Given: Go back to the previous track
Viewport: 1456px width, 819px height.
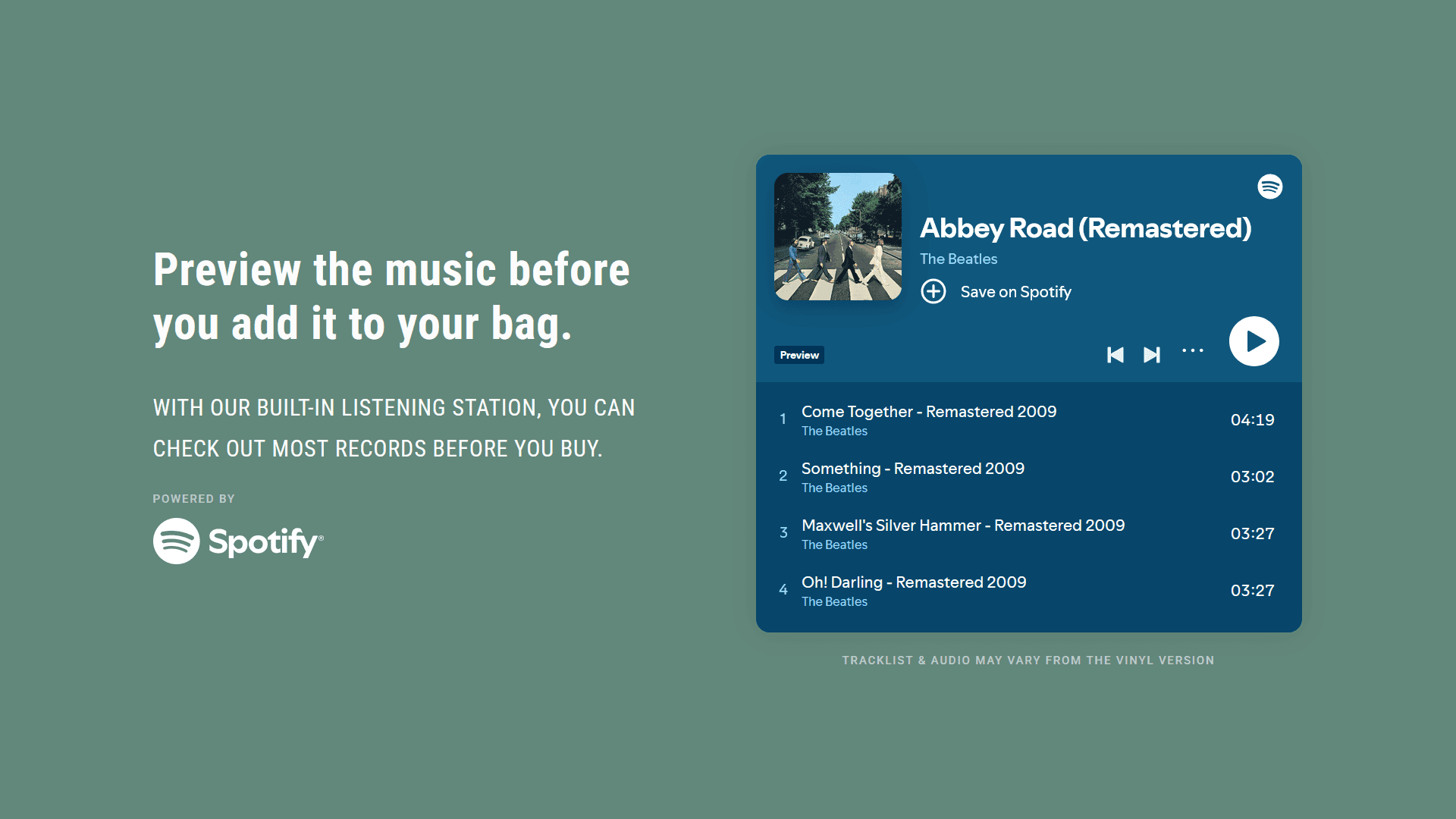Looking at the screenshot, I should [1116, 354].
